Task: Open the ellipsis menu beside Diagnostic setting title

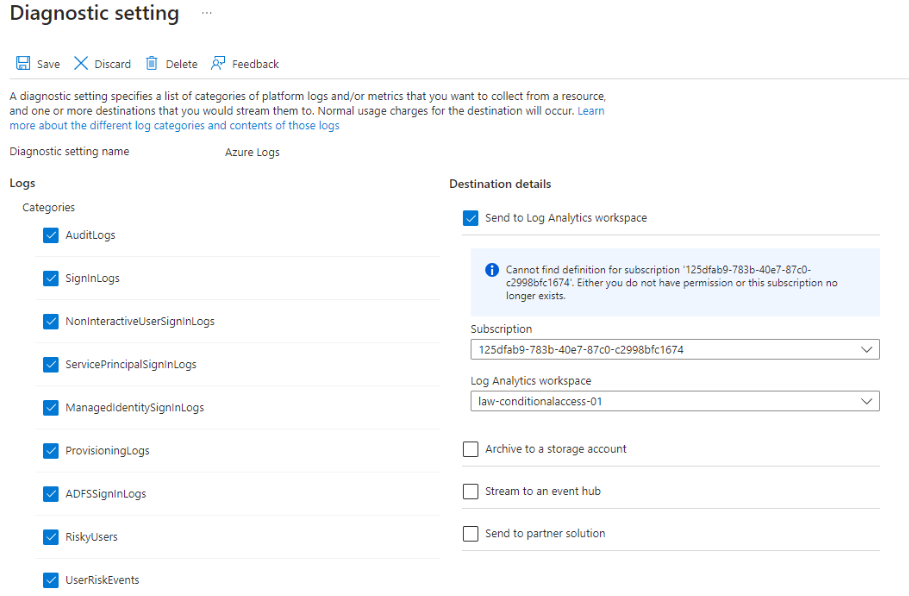Action: [206, 13]
